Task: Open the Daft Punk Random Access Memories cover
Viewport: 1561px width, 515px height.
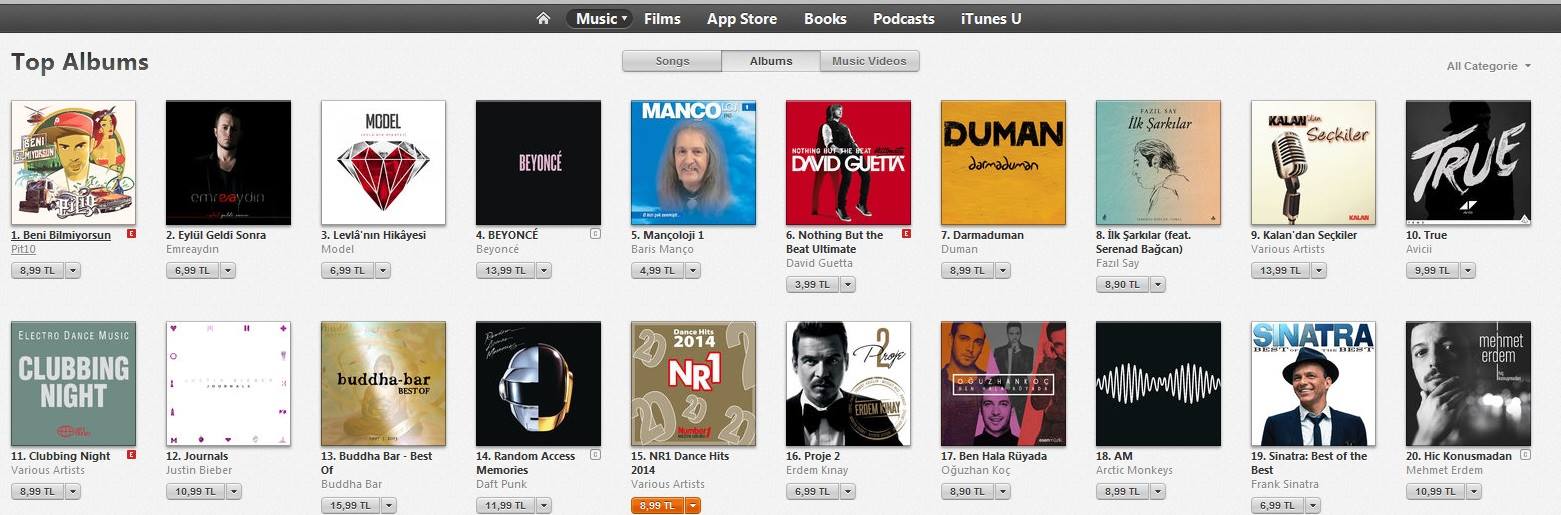Action: tap(538, 383)
